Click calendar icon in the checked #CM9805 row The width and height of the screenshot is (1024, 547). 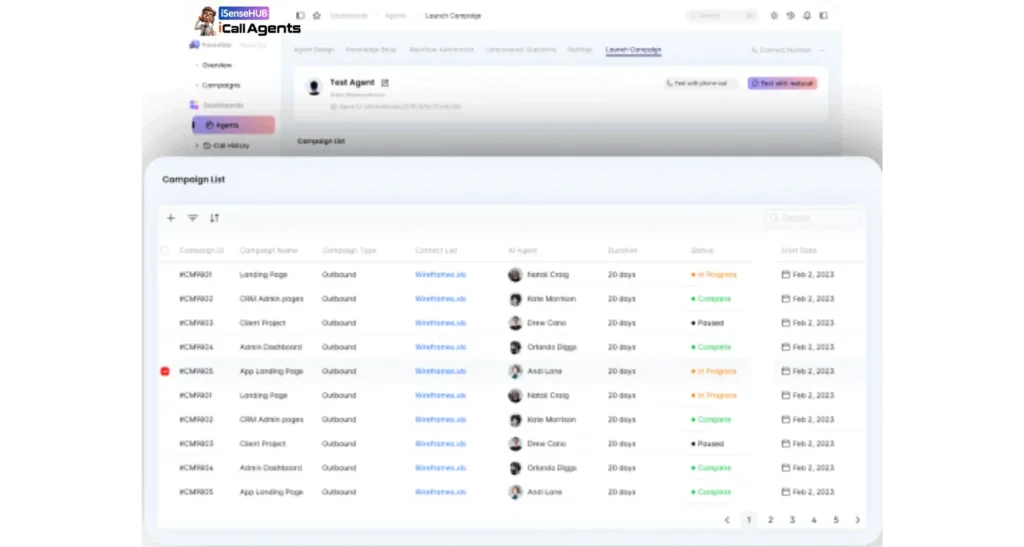[786, 371]
